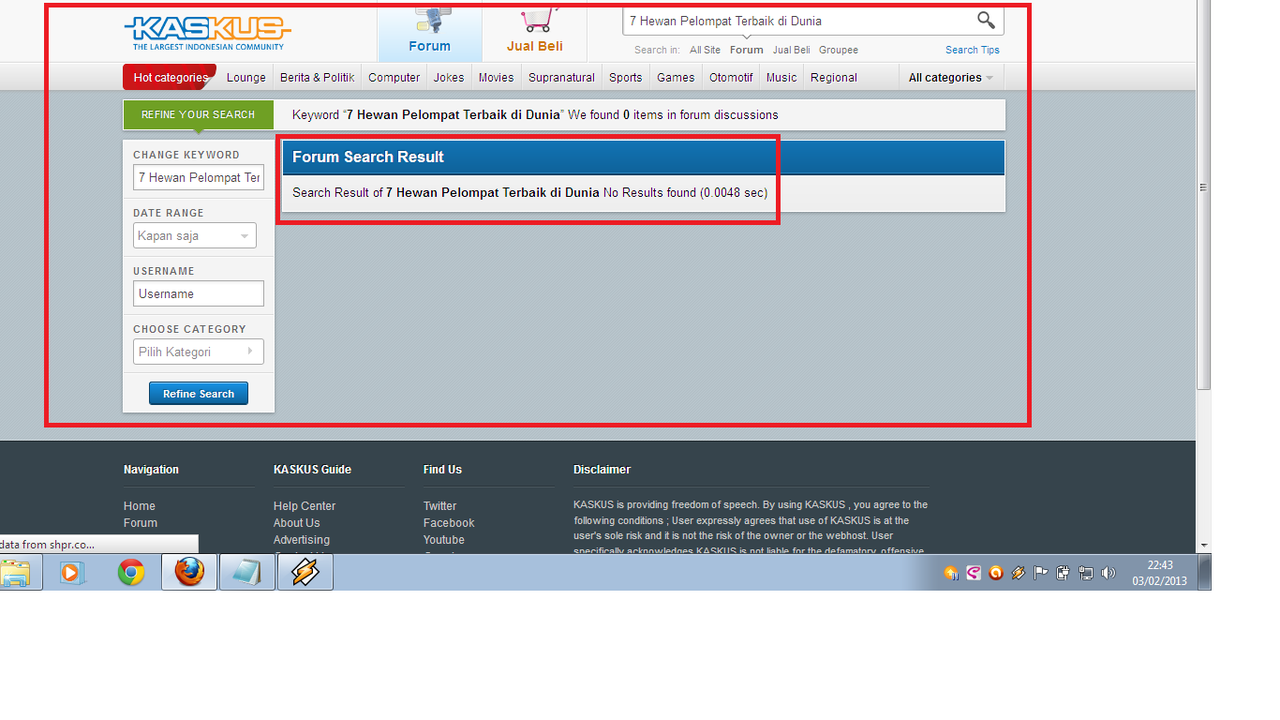
Task: Open Movies category
Action: click(x=496, y=77)
